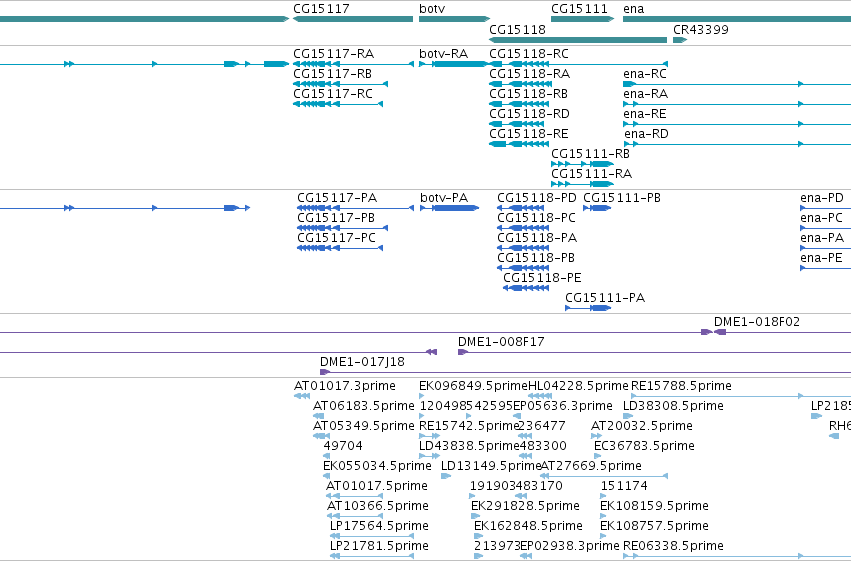Click the CG15118 gene bar label

click(x=517, y=30)
